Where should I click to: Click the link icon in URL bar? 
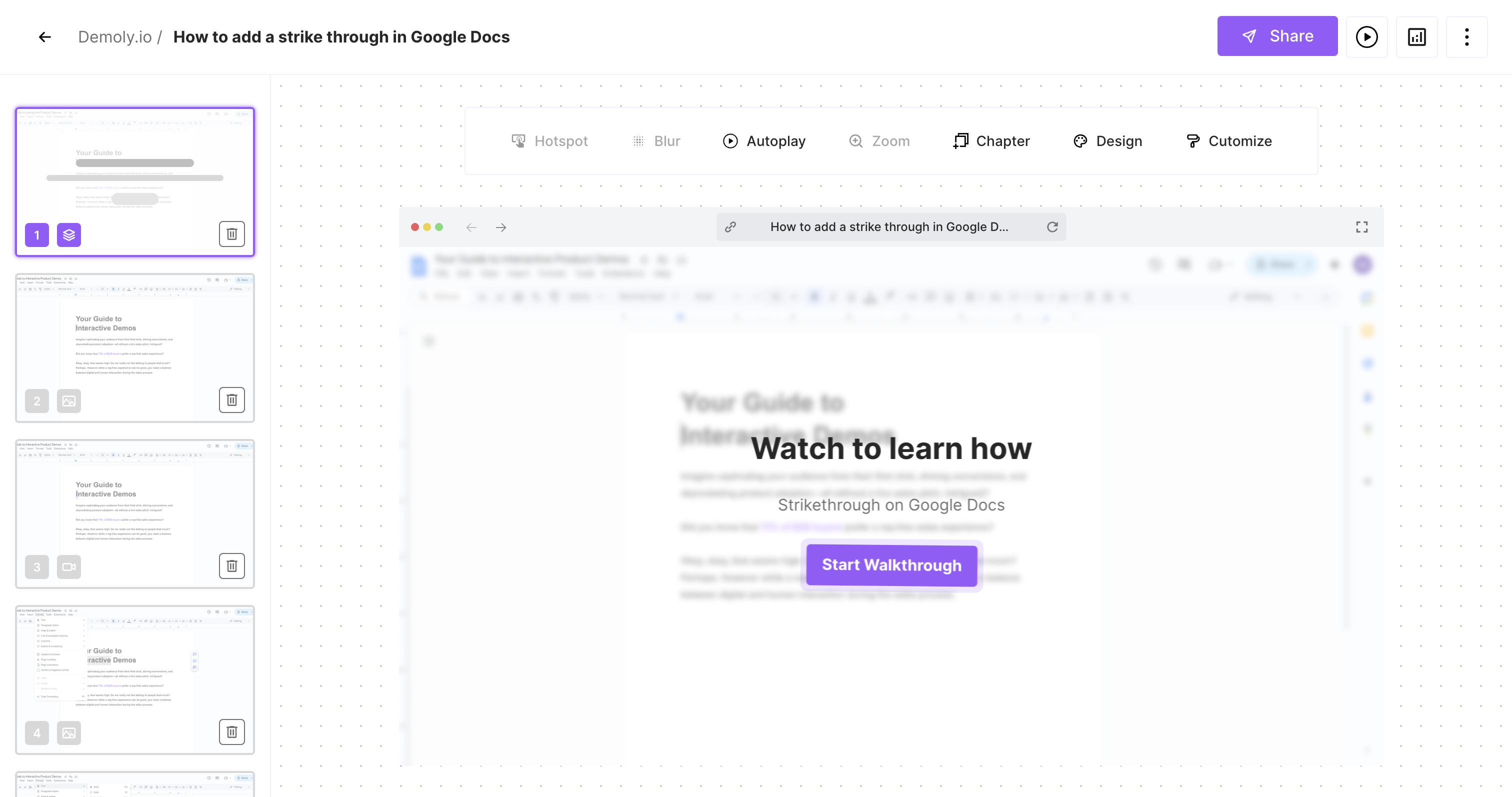[730, 227]
